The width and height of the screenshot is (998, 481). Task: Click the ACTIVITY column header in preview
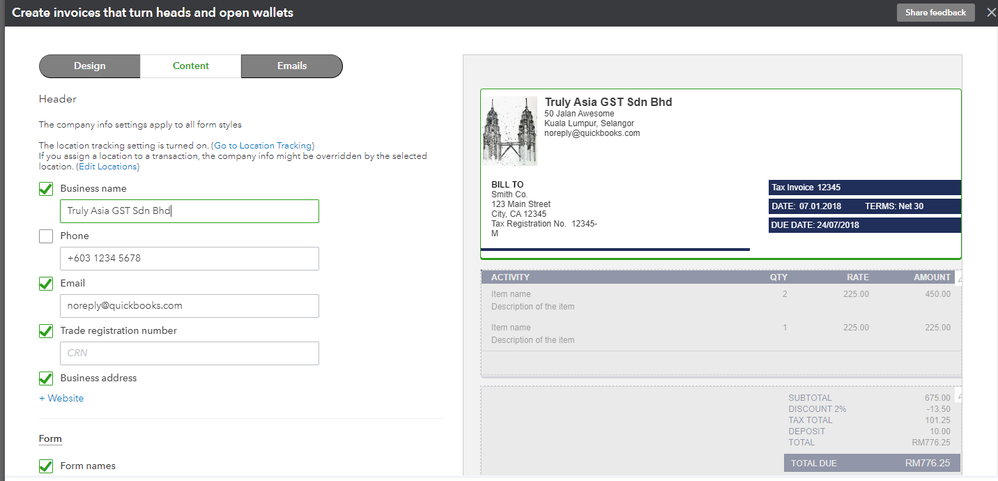pyautogui.click(x=510, y=277)
